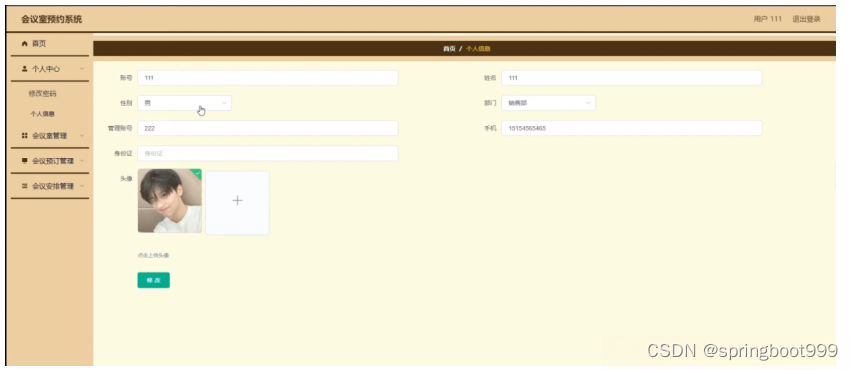Click the 会议室预约系统 title
This screenshot has height=370, width=853.
52,20
